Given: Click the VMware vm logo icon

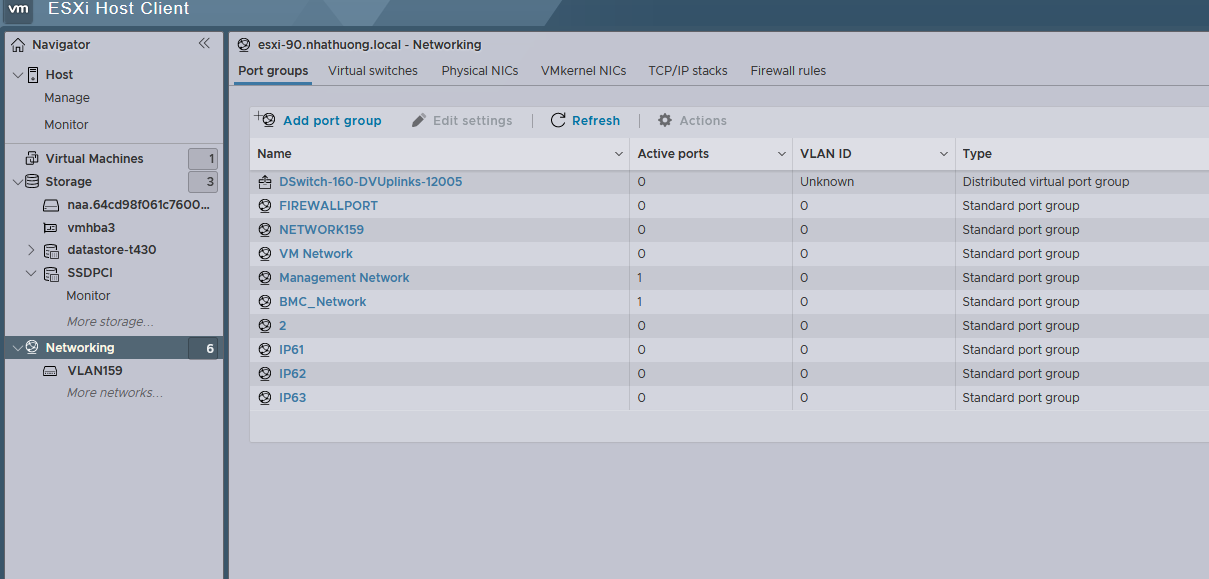Looking at the screenshot, I should 18,9.
